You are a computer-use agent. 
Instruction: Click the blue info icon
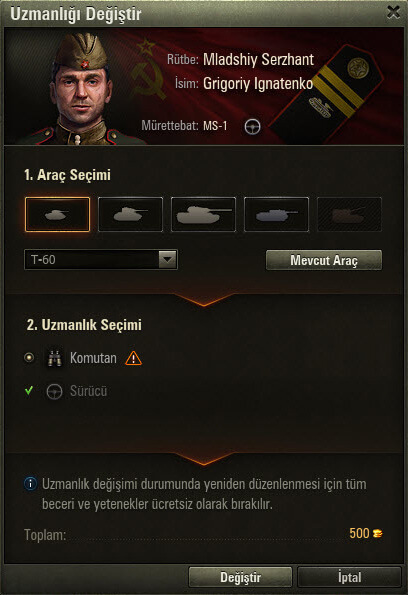pos(30,484)
